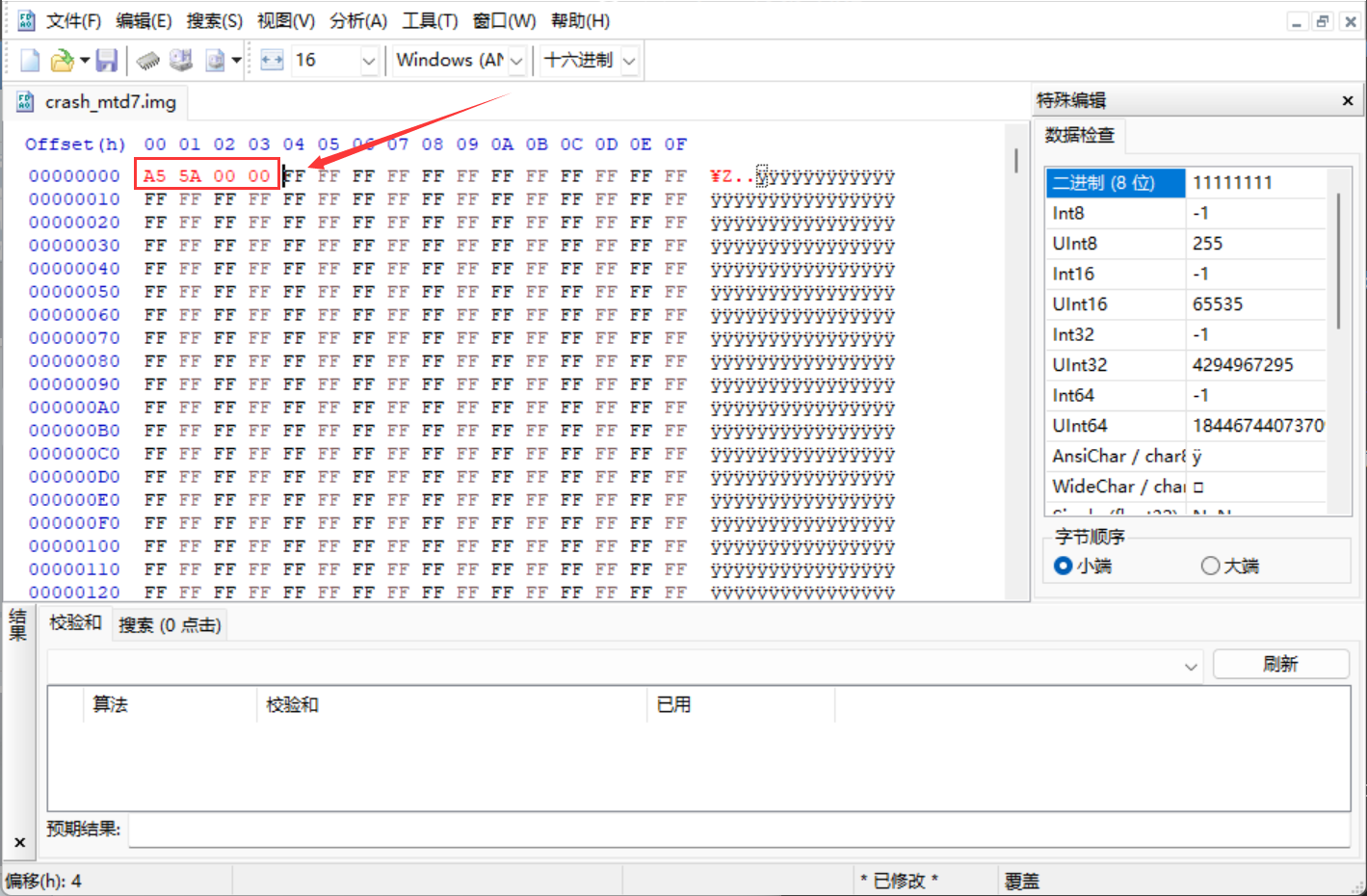Viewport: 1367px width, 896px height.
Task: Click the Save floppy disk icon
Action: click(x=106, y=61)
